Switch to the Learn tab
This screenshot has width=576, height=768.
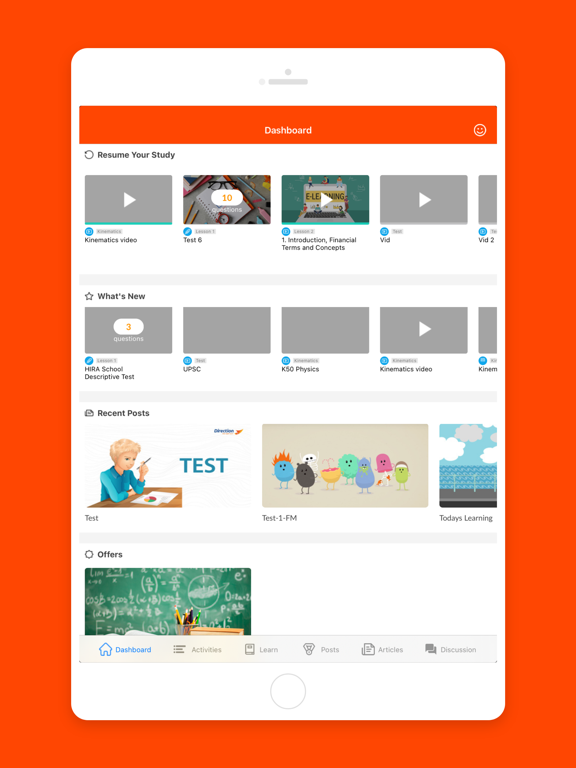261,649
